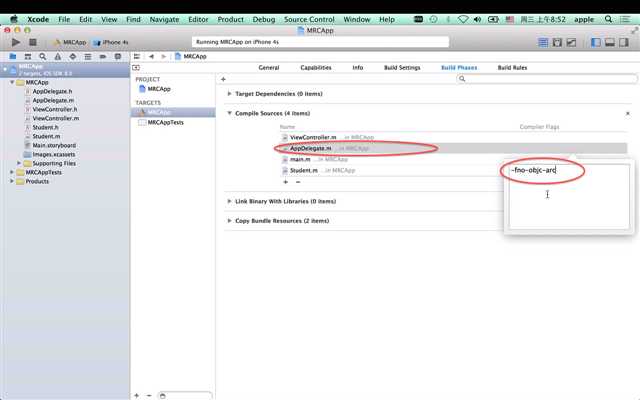Stop the running app

point(33,42)
